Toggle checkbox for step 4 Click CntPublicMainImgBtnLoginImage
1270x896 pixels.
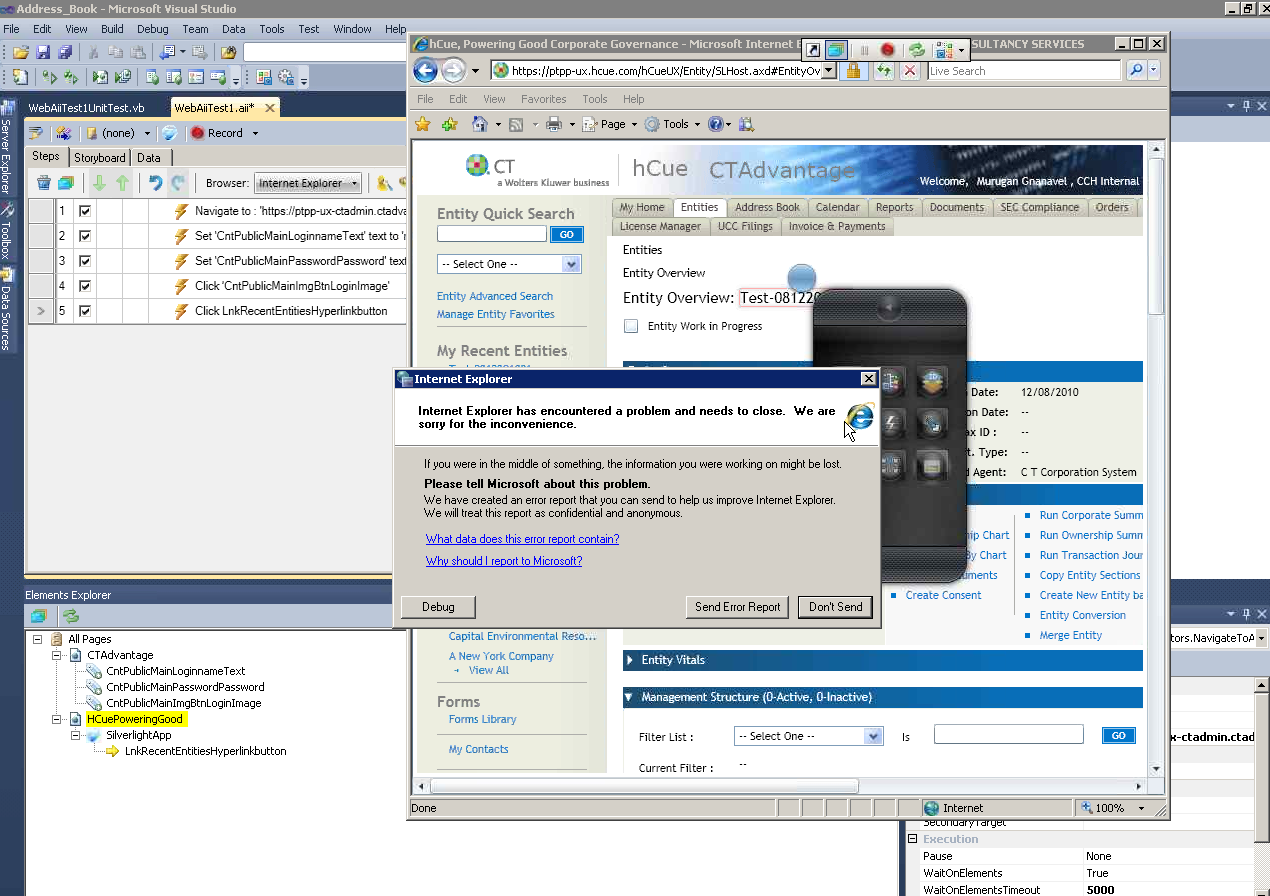point(85,286)
